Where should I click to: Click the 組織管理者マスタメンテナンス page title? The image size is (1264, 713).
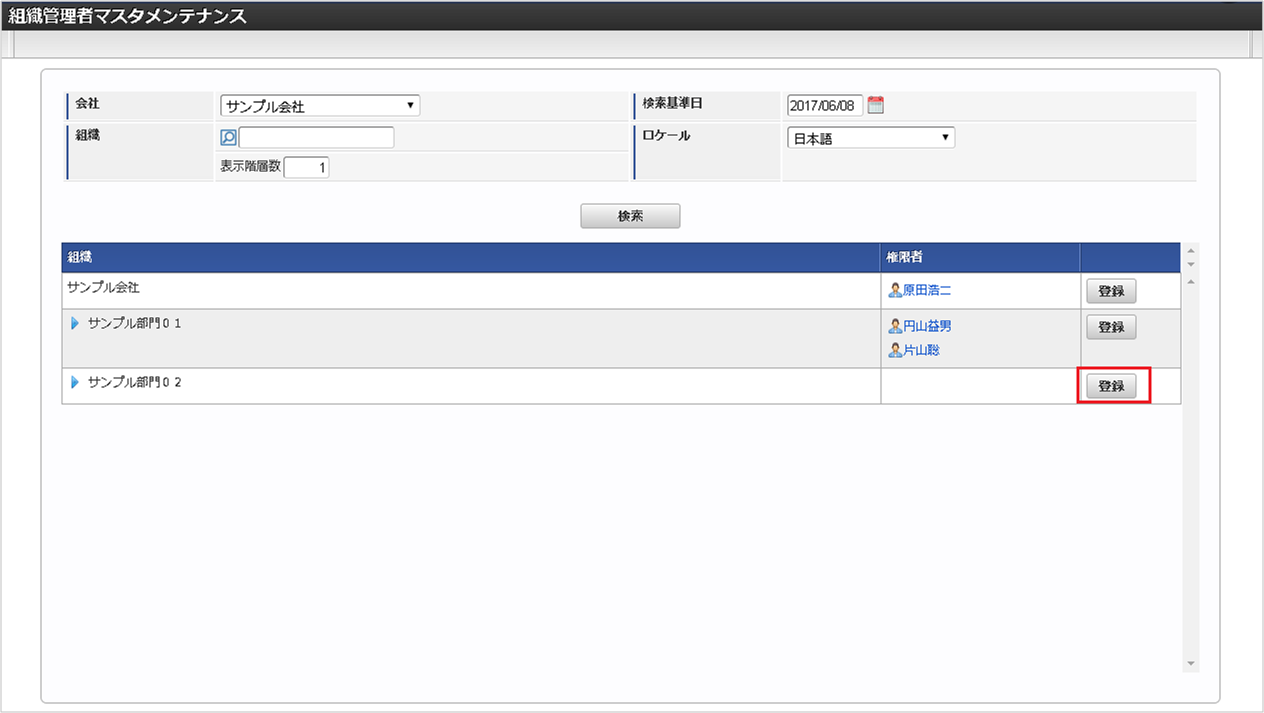pos(127,16)
